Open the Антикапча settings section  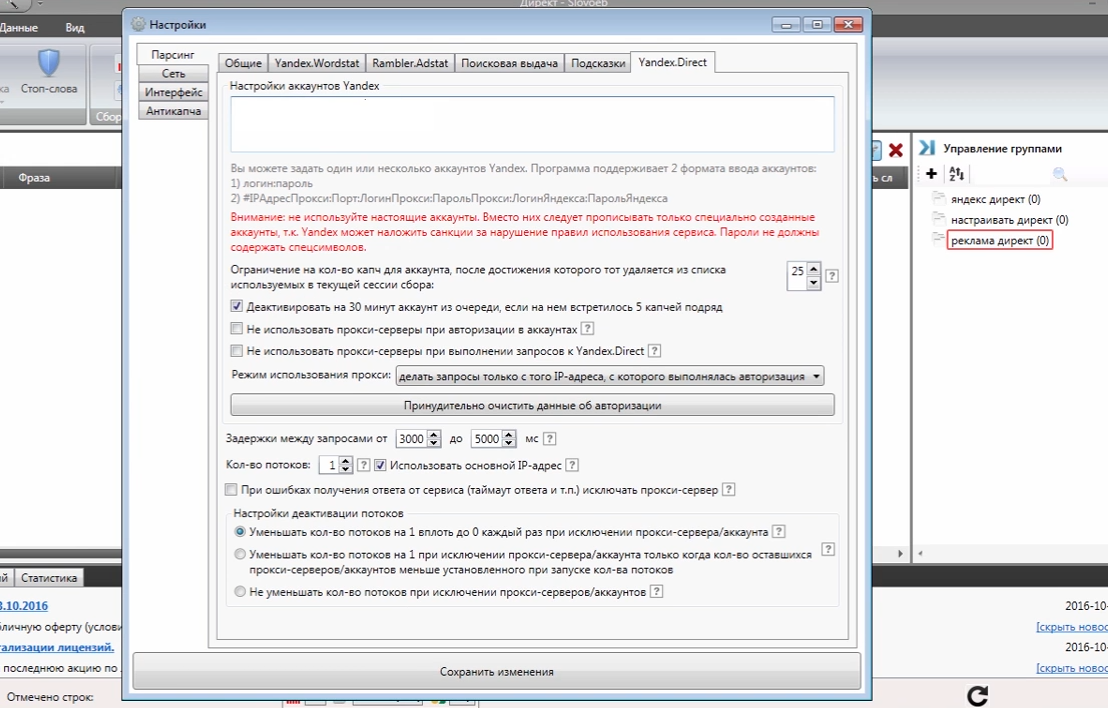pyautogui.click(x=173, y=111)
